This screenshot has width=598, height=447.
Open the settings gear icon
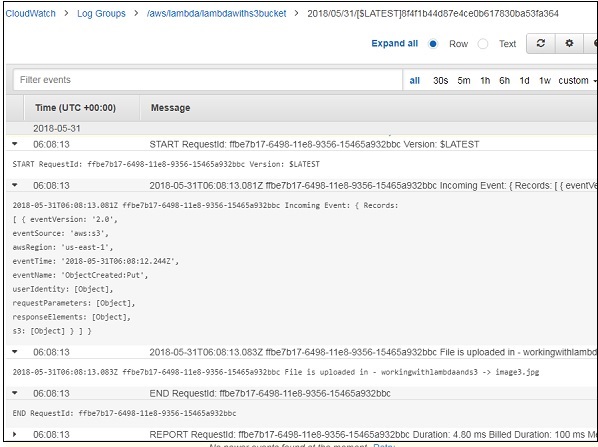point(569,43)
